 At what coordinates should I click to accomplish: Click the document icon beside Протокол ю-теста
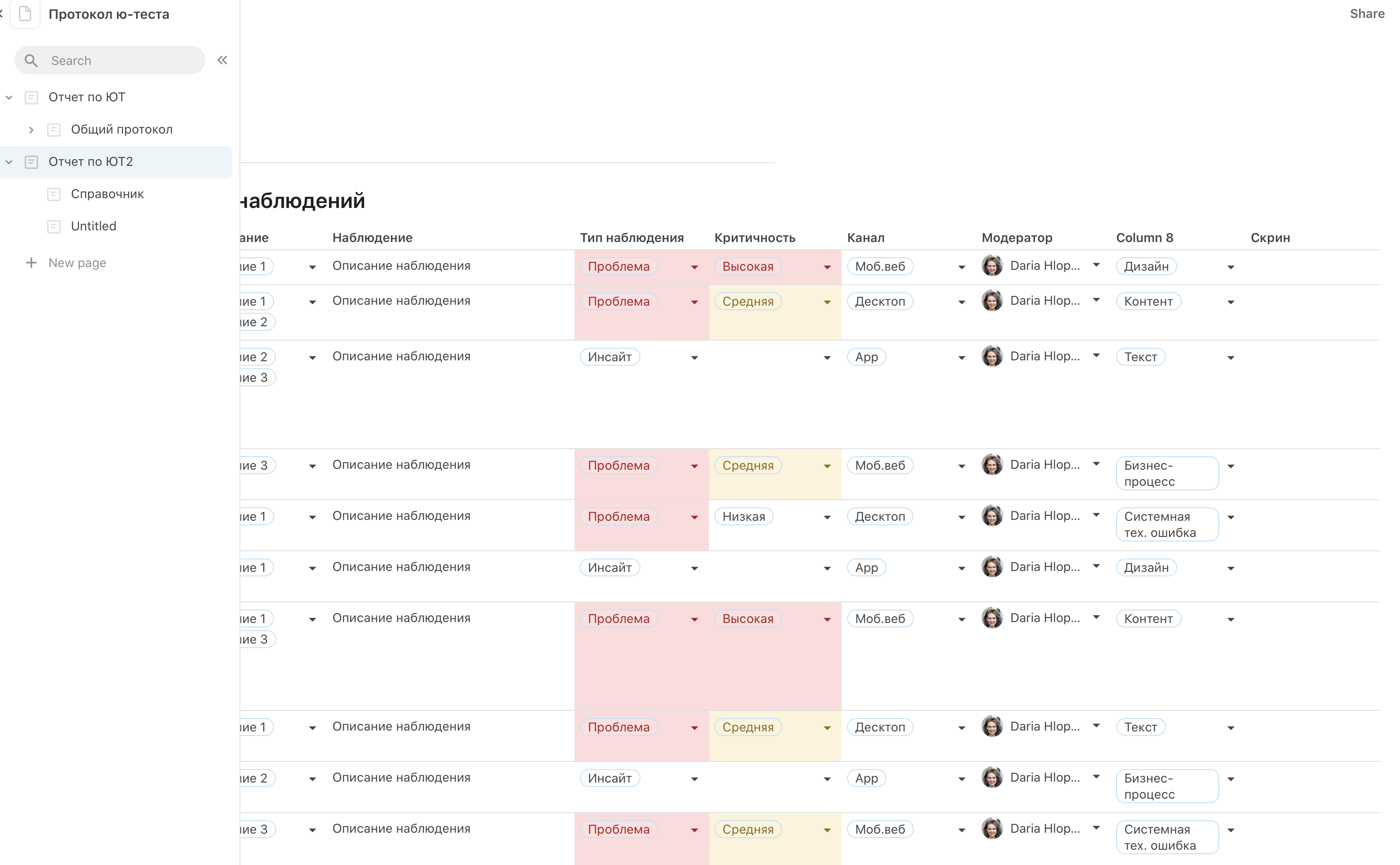[25, 14]
